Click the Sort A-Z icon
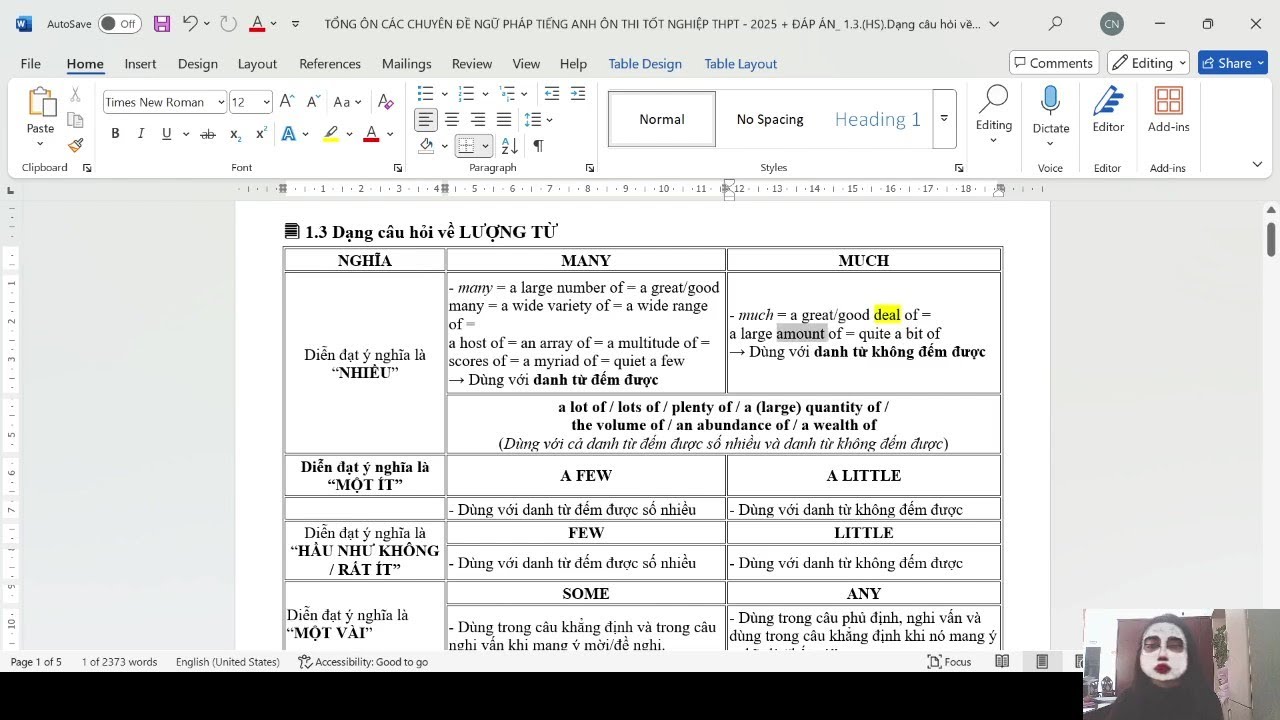Viewport: 1280px width, 720px height. click(x=510, y=146)
